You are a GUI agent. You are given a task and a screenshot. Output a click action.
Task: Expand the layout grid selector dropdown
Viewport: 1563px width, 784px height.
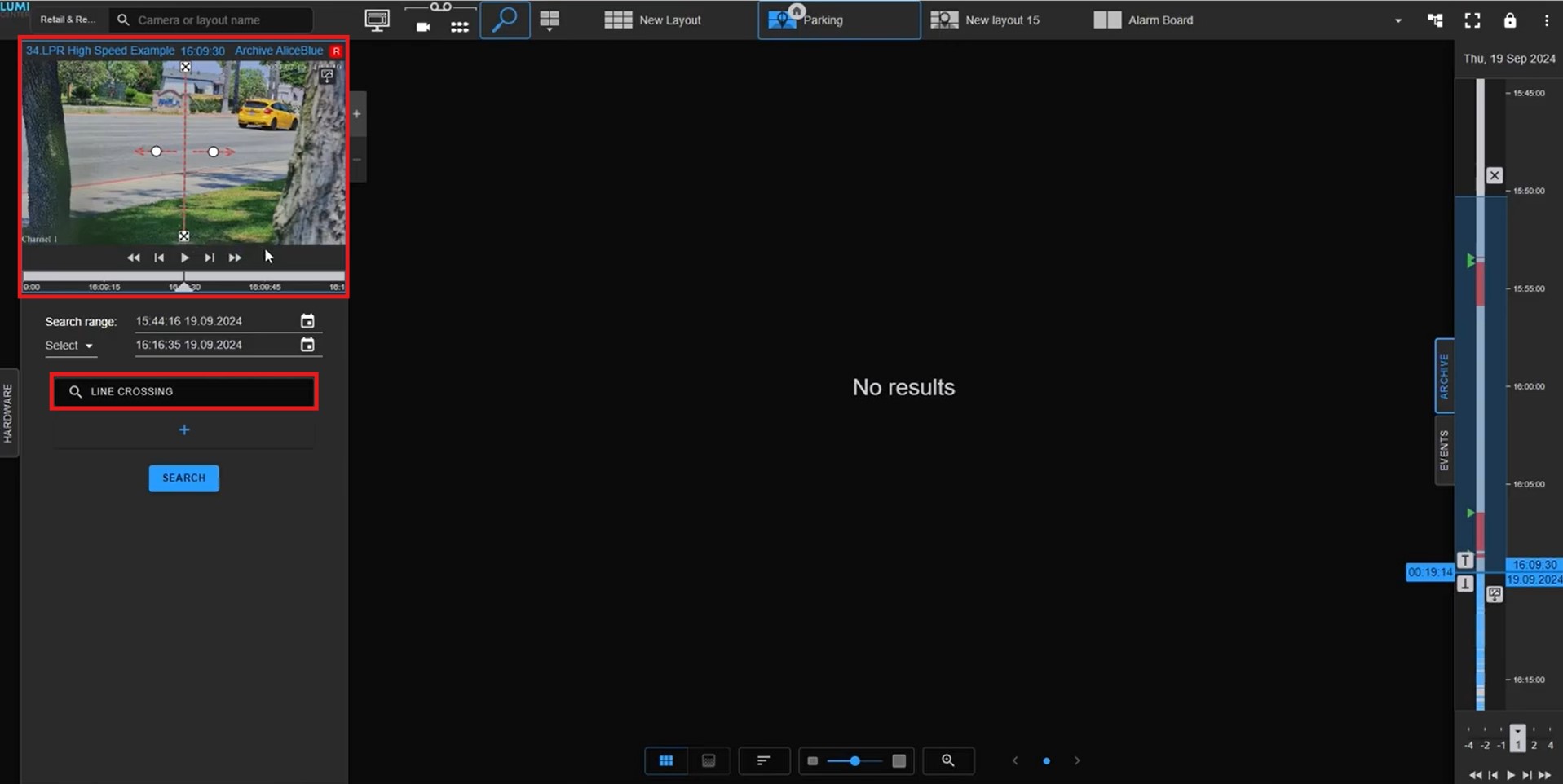coord(550,21)
